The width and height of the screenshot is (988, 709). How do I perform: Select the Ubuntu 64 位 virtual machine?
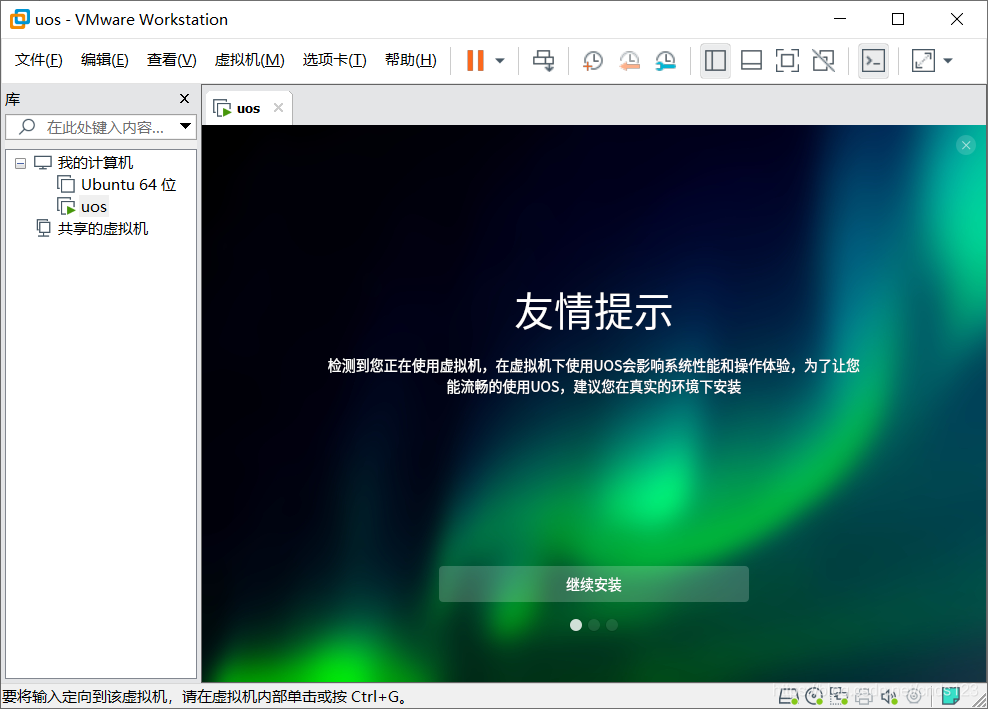129,185
